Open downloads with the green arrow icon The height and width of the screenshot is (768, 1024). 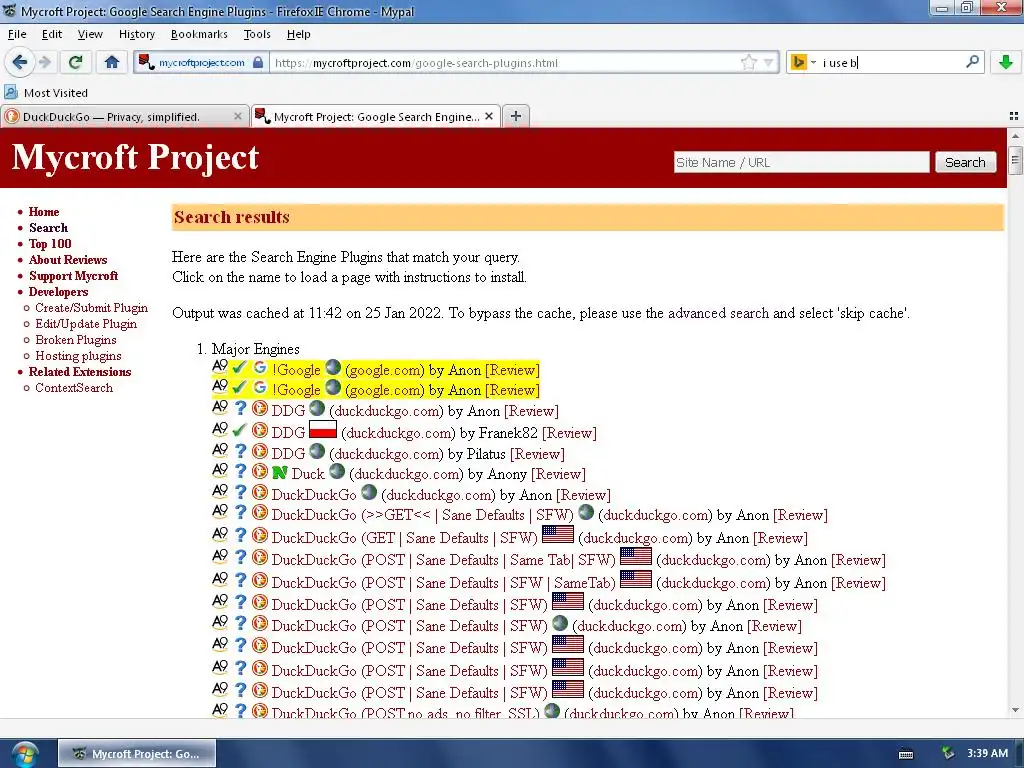(1006, 63)
